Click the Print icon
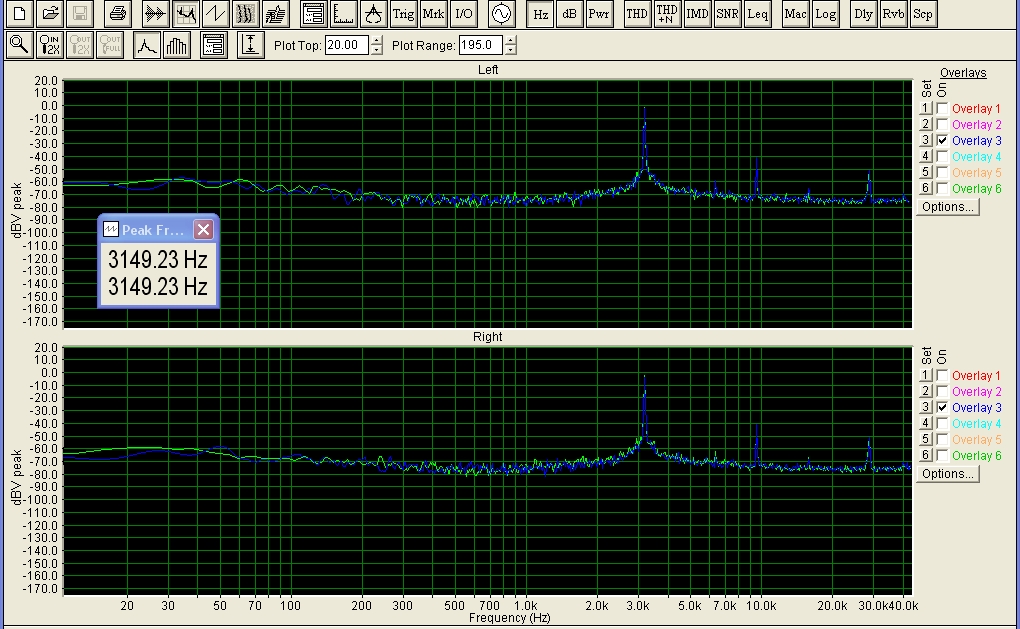This screenshot has width=1020, height=629. (118, 14)
